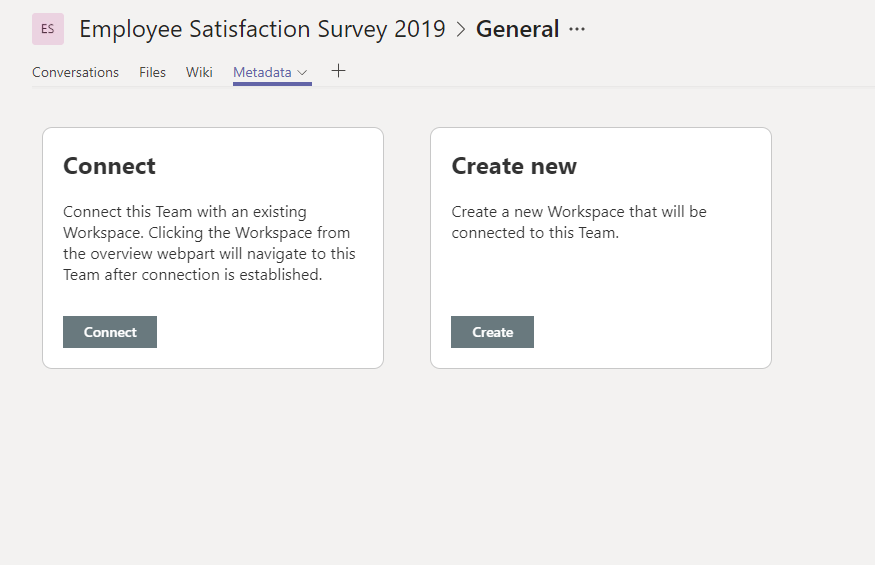Viewport: 875px width, 565px height.
Task: Click the ES team avatar icon
Action: point(48,29)
